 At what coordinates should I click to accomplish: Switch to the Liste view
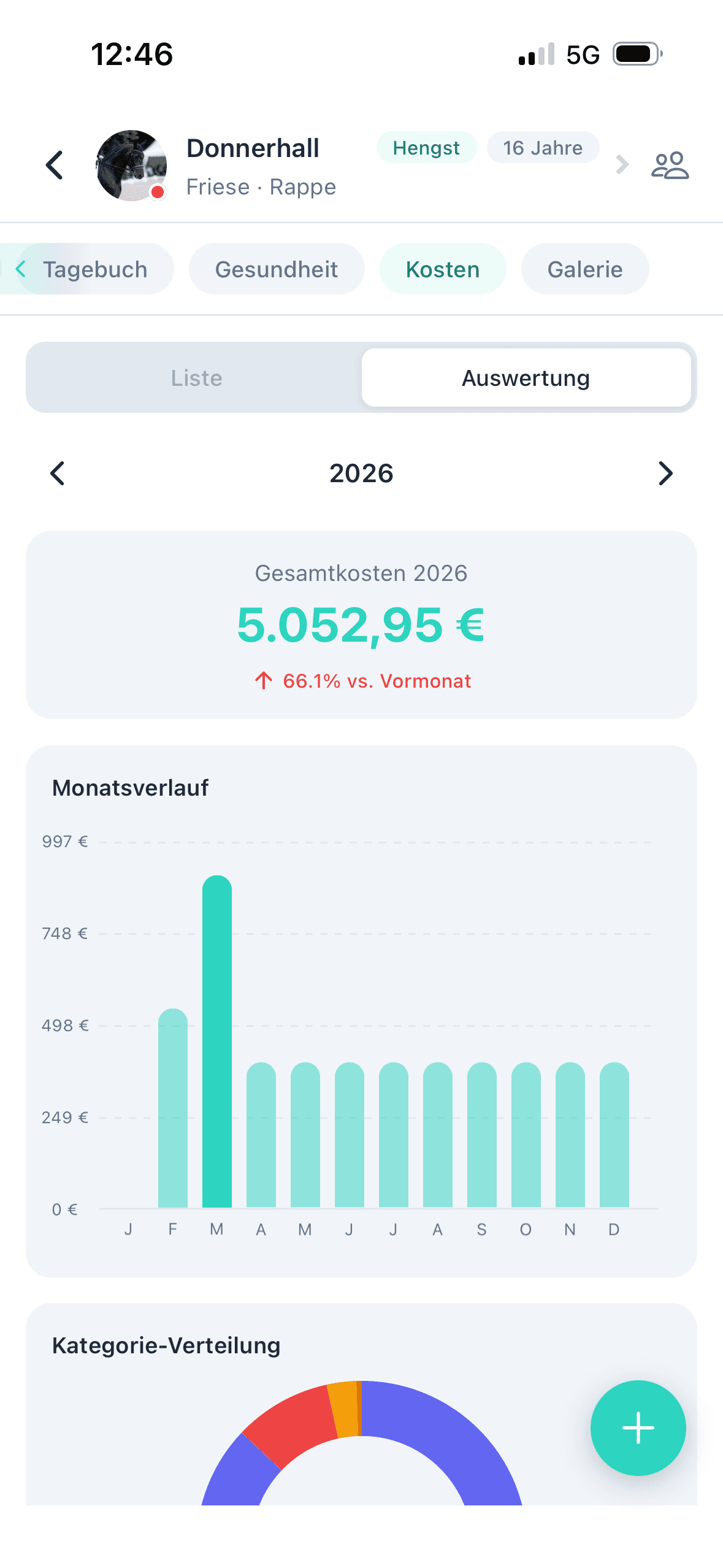point(196,378)
